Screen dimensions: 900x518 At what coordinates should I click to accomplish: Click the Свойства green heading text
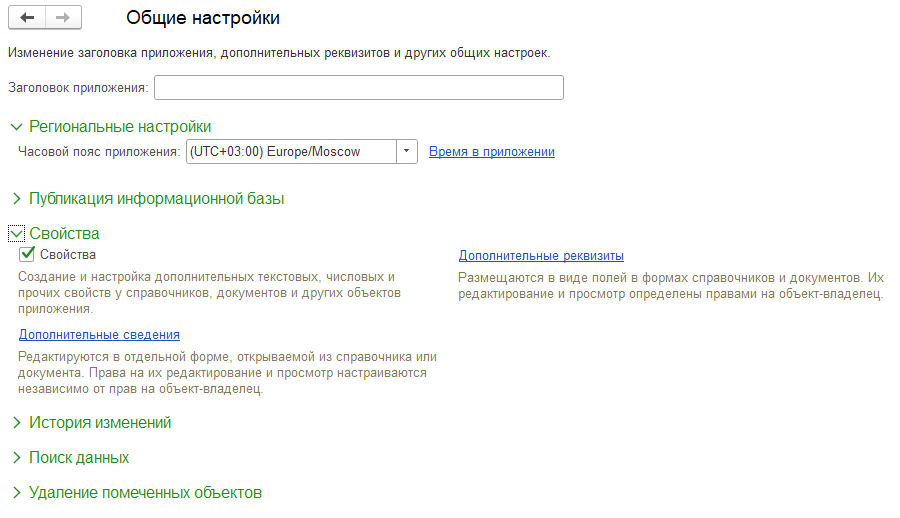point(64,234)
